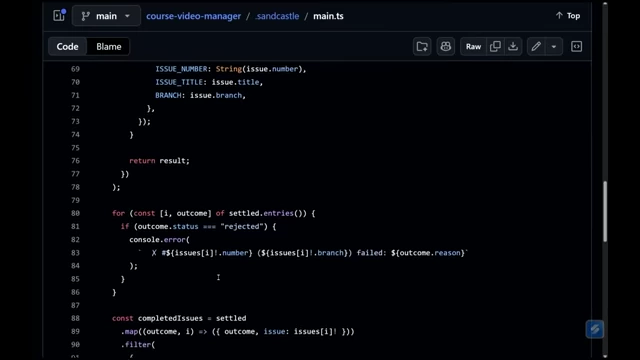This screenshot has height=360, width=640.
Task: Jump to Top of file
Action: point(568,16)
